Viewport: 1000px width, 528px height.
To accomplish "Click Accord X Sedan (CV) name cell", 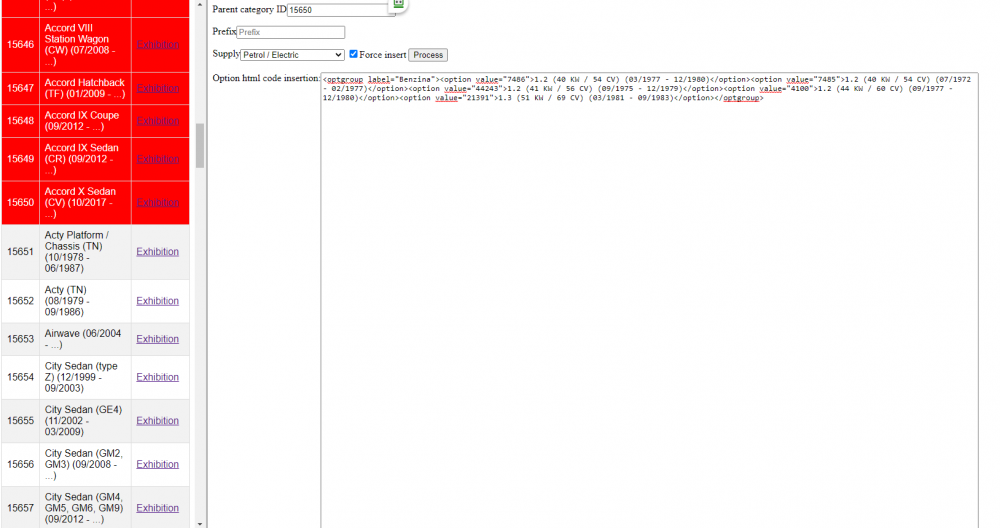I will [85, 202].
